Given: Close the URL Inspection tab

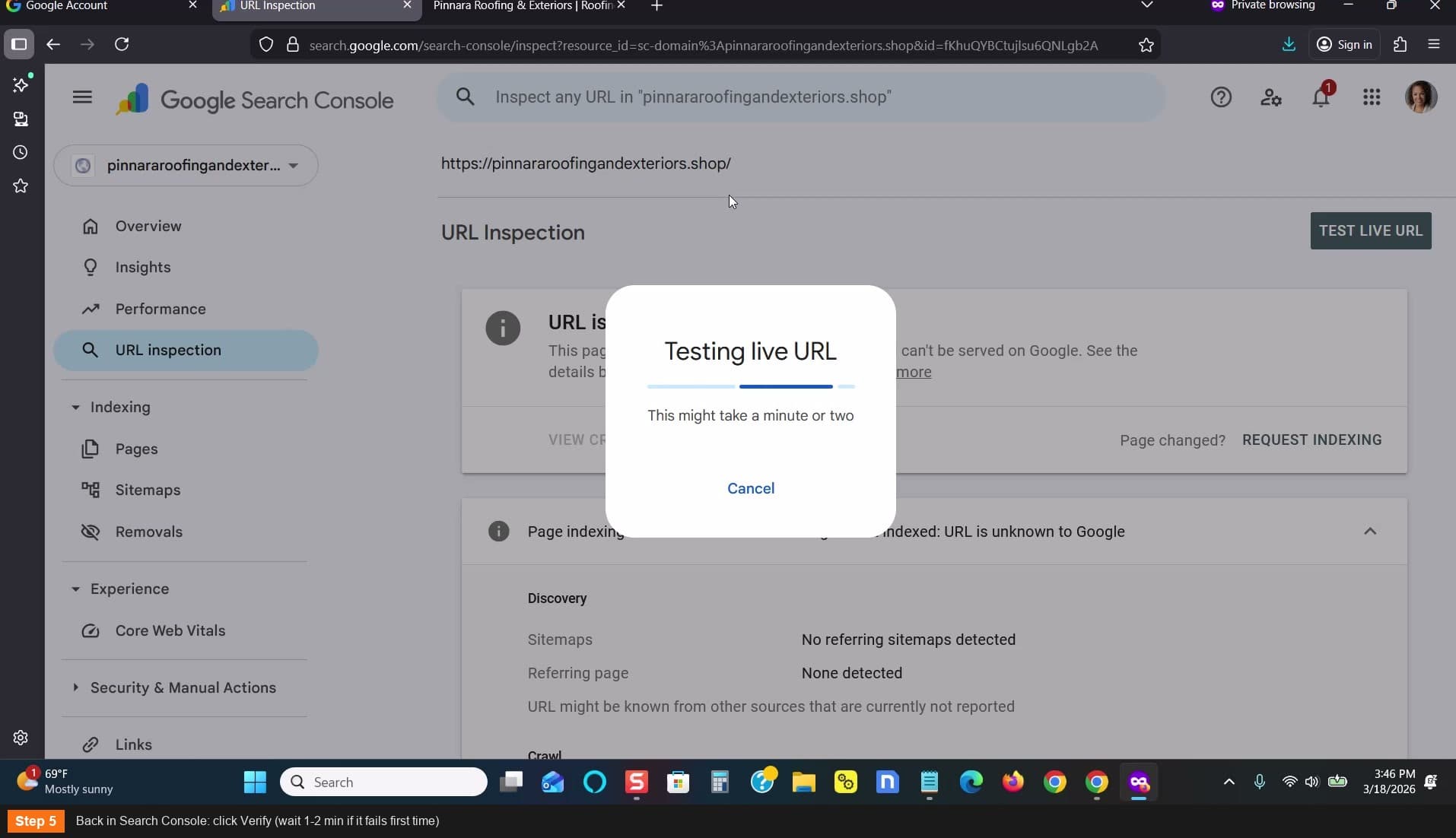Looking at the screenshot, I should coord(407,5).
